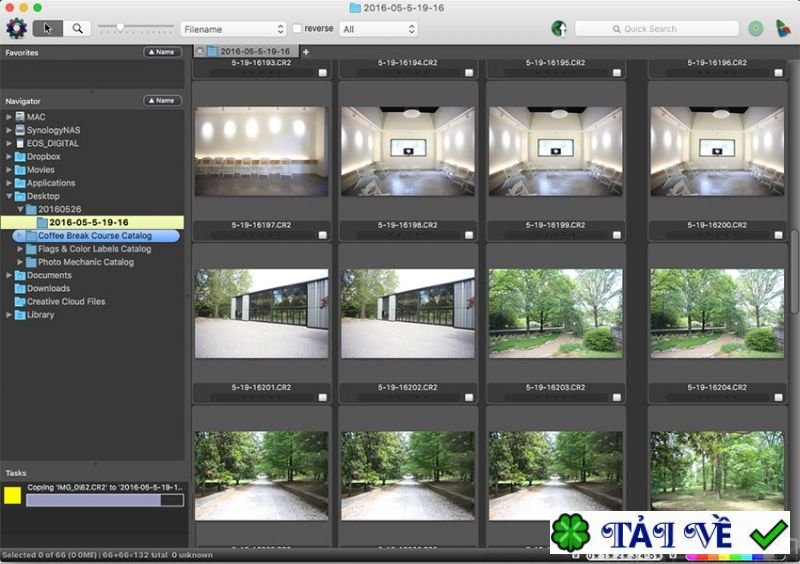
Task: Click the thumbnail size slider
Action: [x=120, y=28]
